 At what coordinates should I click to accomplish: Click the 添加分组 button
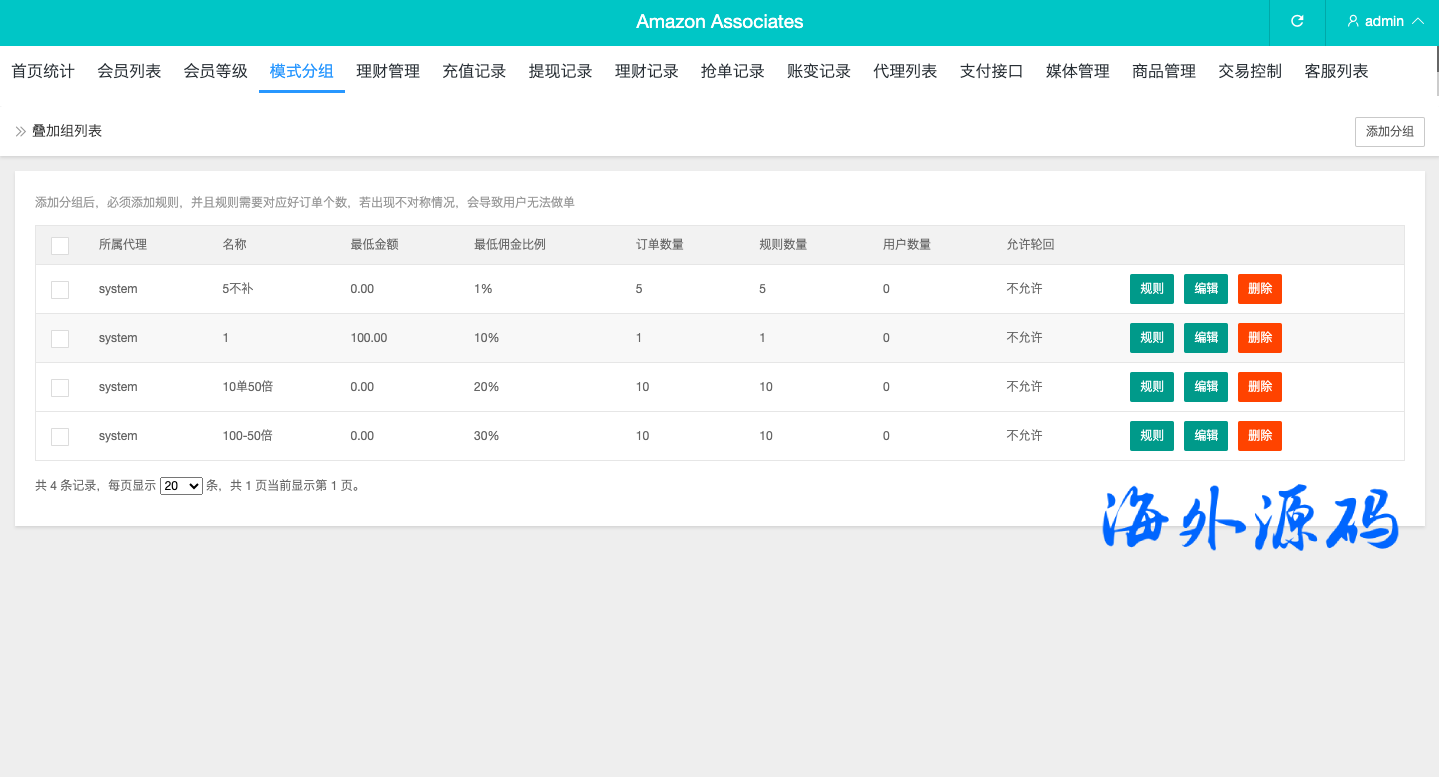(x=1389, y=132)
